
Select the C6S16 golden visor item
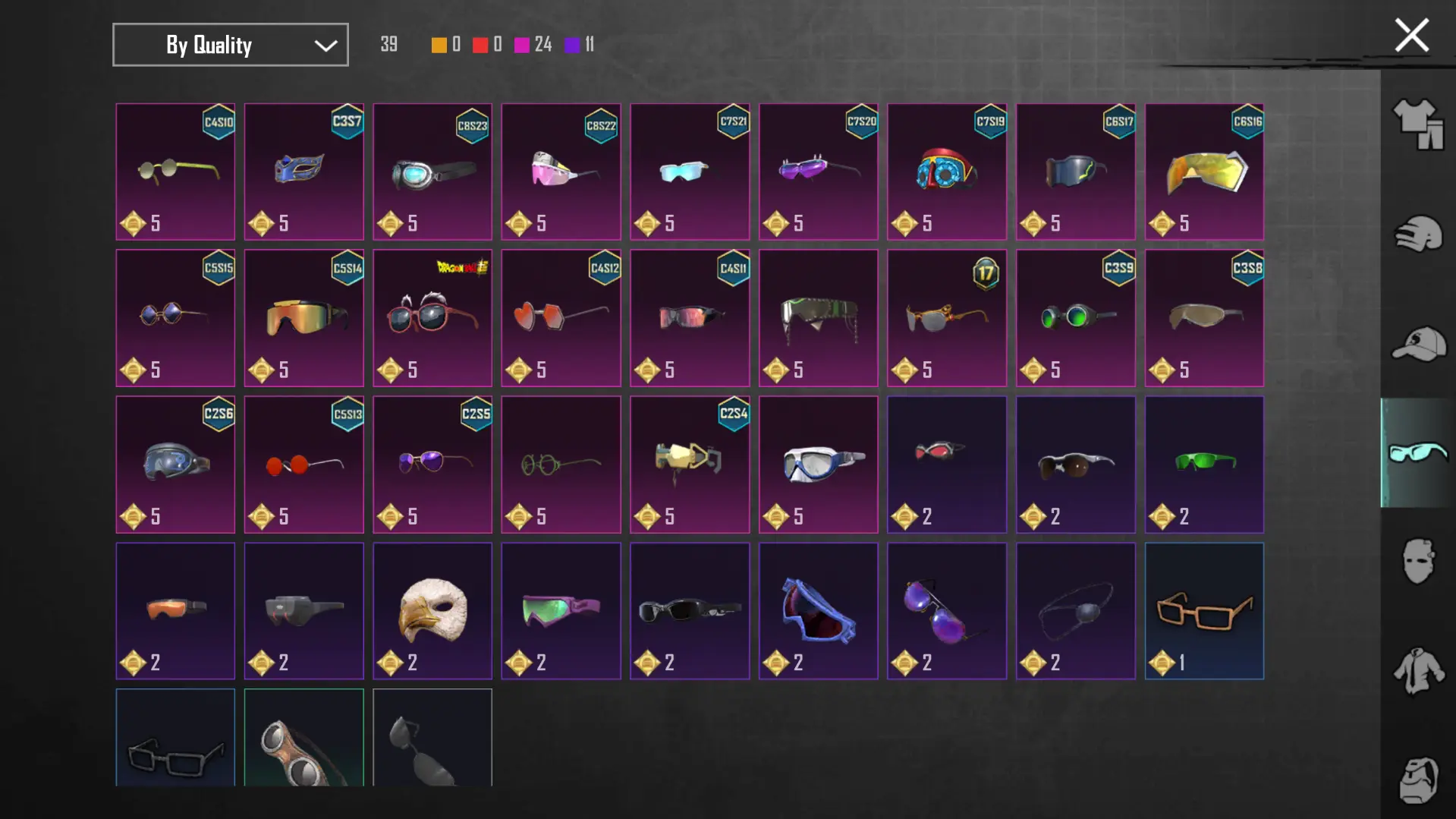click(1205, 172)
